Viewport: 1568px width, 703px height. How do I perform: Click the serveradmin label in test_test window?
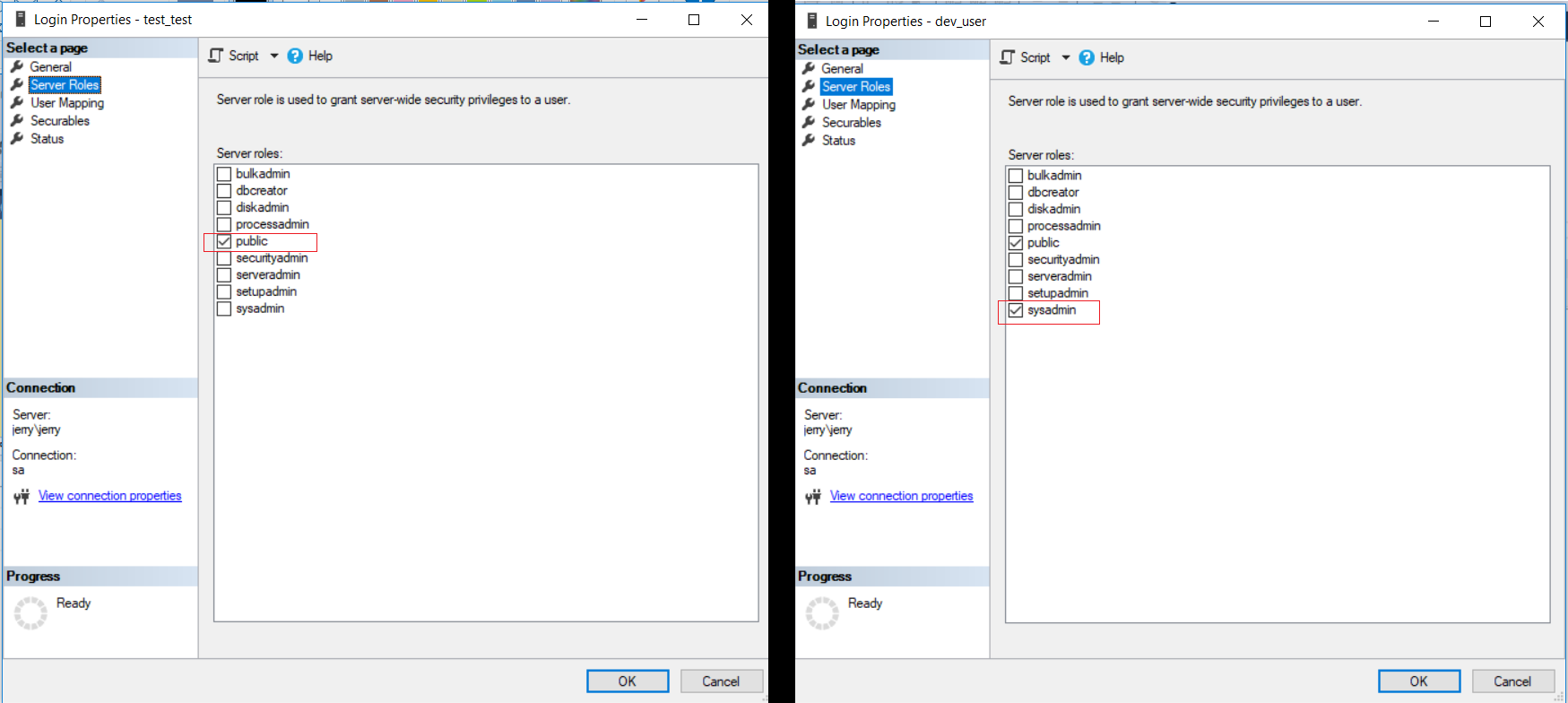coord(268,275)
